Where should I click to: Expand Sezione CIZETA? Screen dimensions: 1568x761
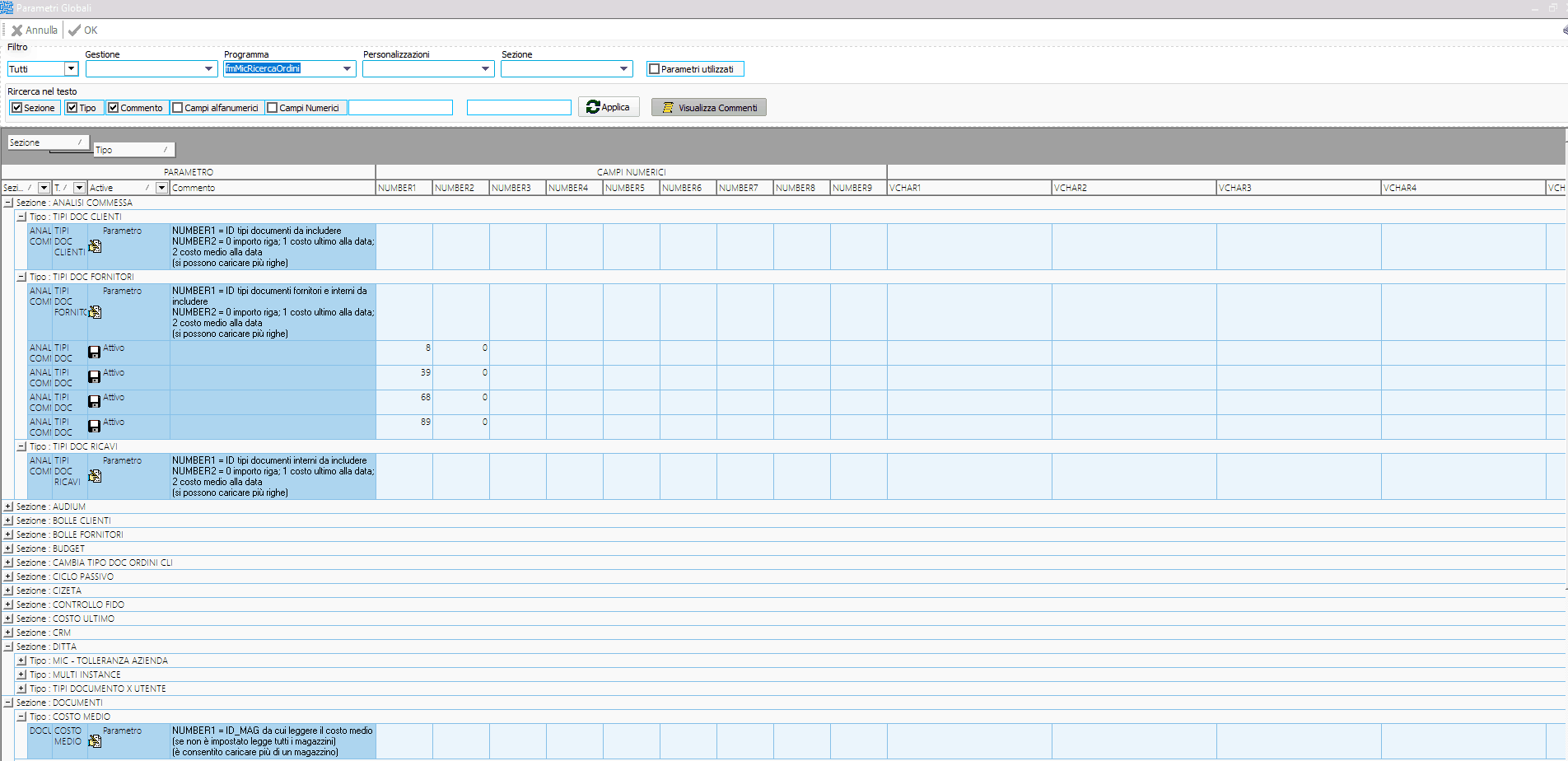tap(8, 591)
